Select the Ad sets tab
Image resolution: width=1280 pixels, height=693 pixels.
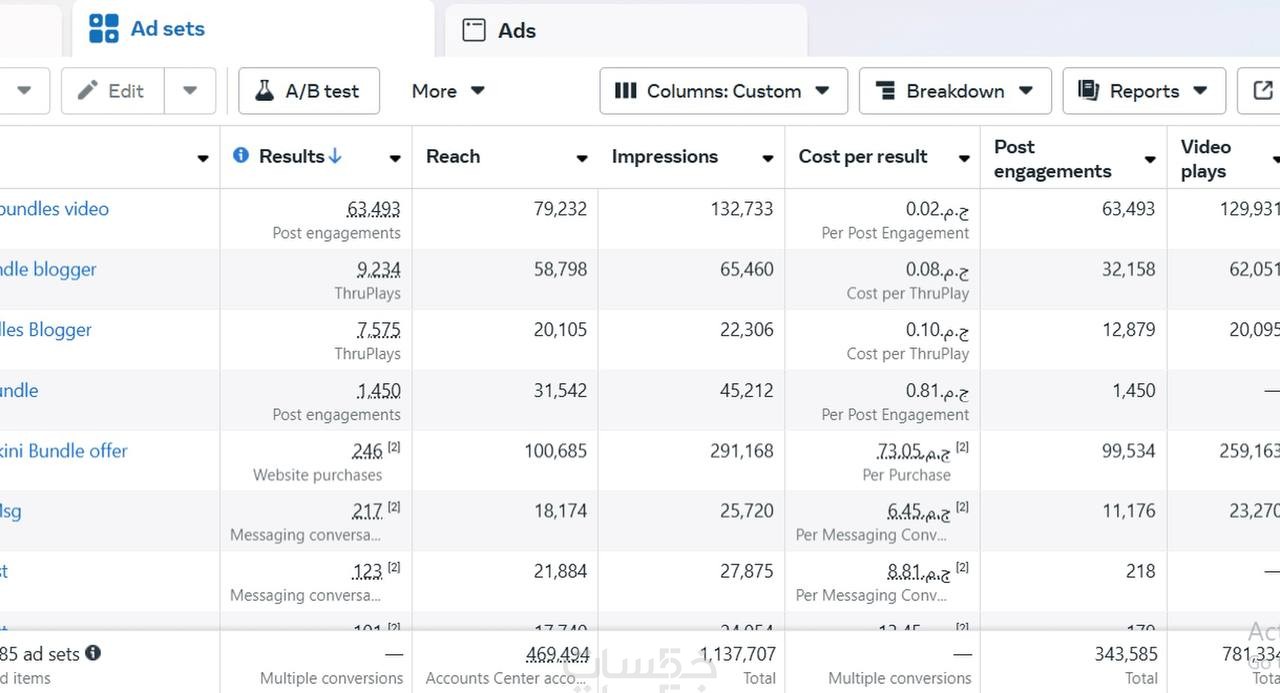click(x=167, y=29)
